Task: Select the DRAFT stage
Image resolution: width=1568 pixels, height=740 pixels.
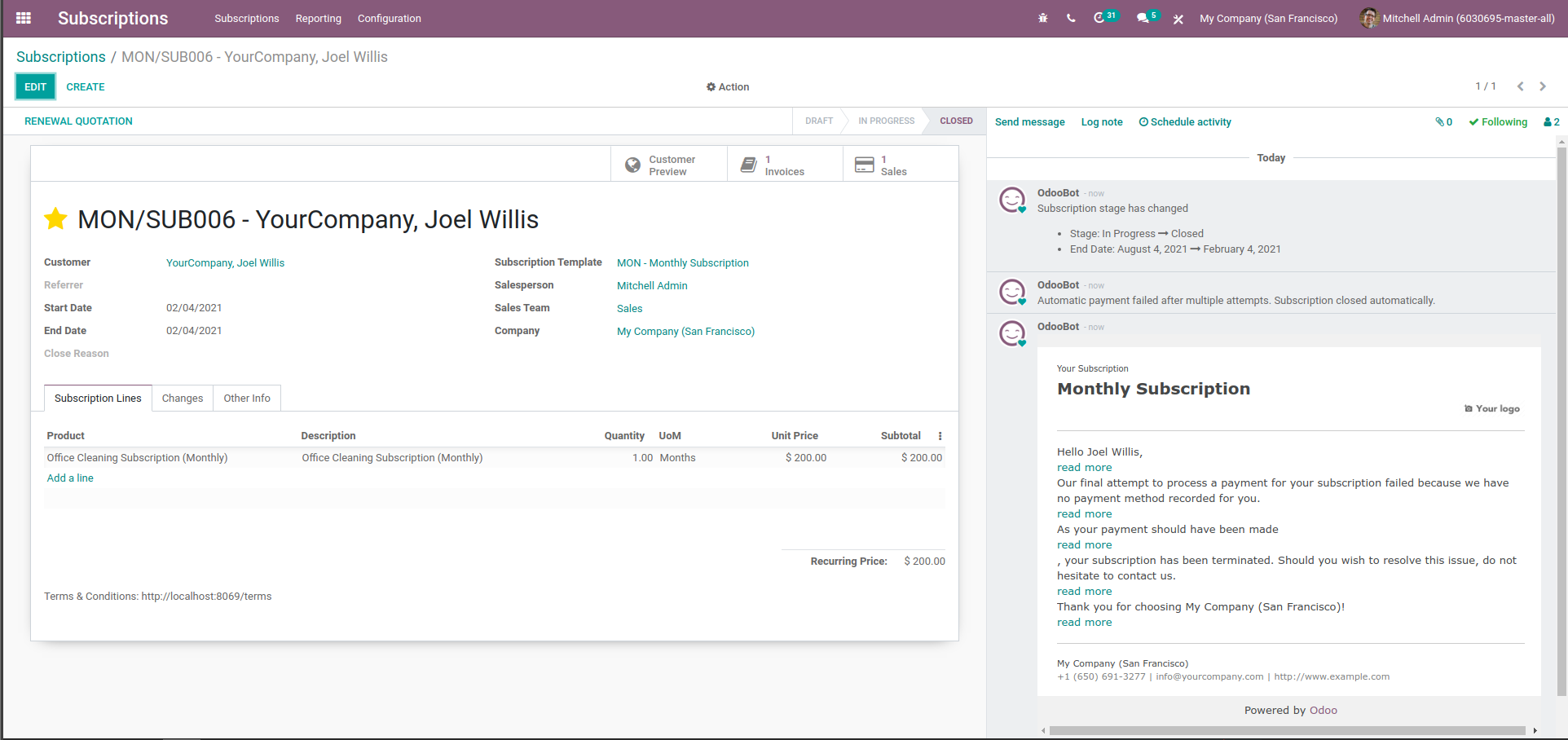Action: (819, 121)
